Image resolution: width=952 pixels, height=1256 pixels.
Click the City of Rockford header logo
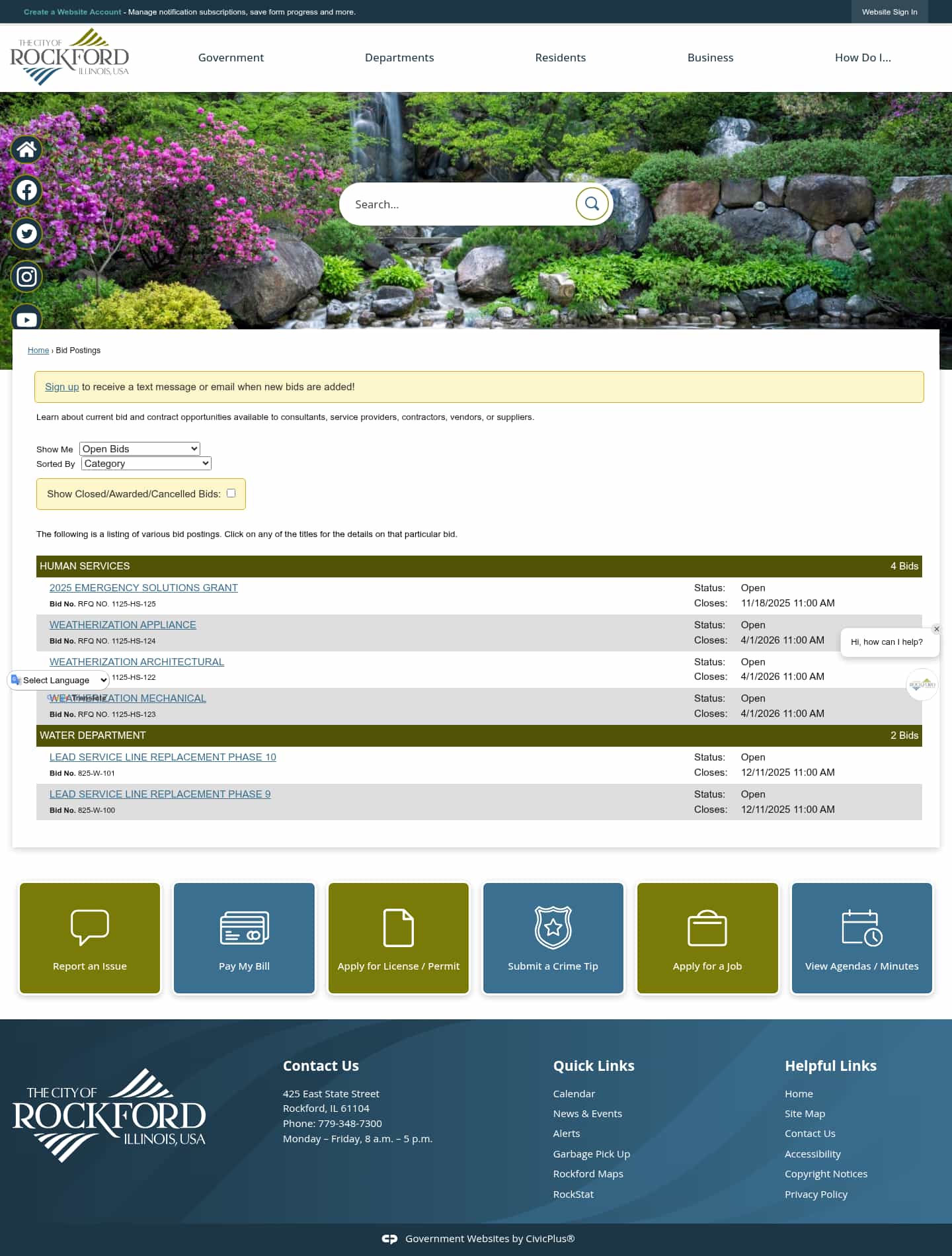click(69, 57)
